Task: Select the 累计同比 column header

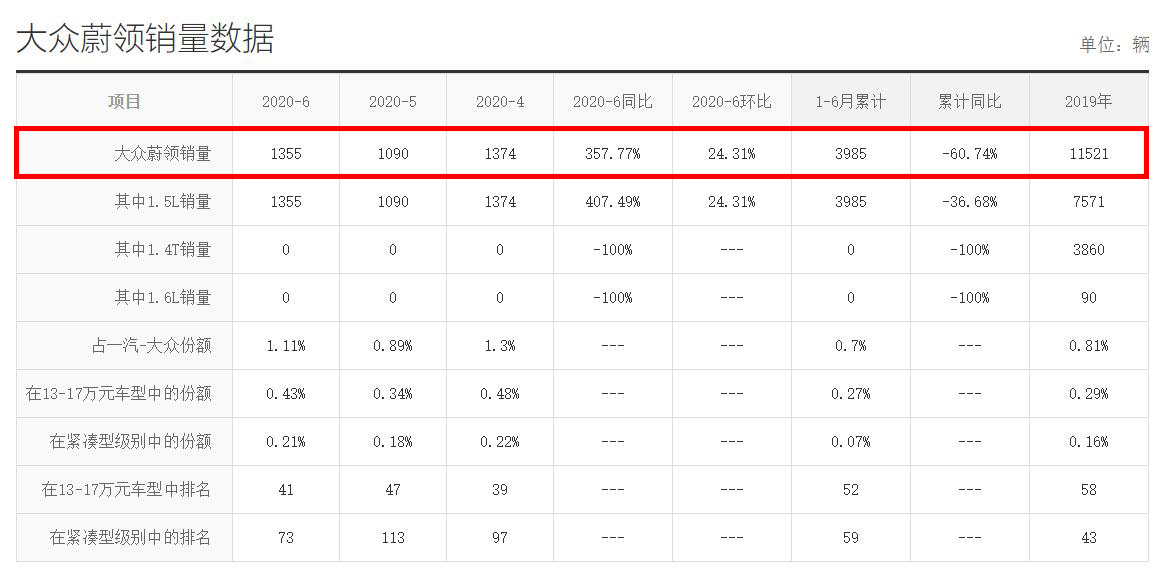Action: click(969, 102)
